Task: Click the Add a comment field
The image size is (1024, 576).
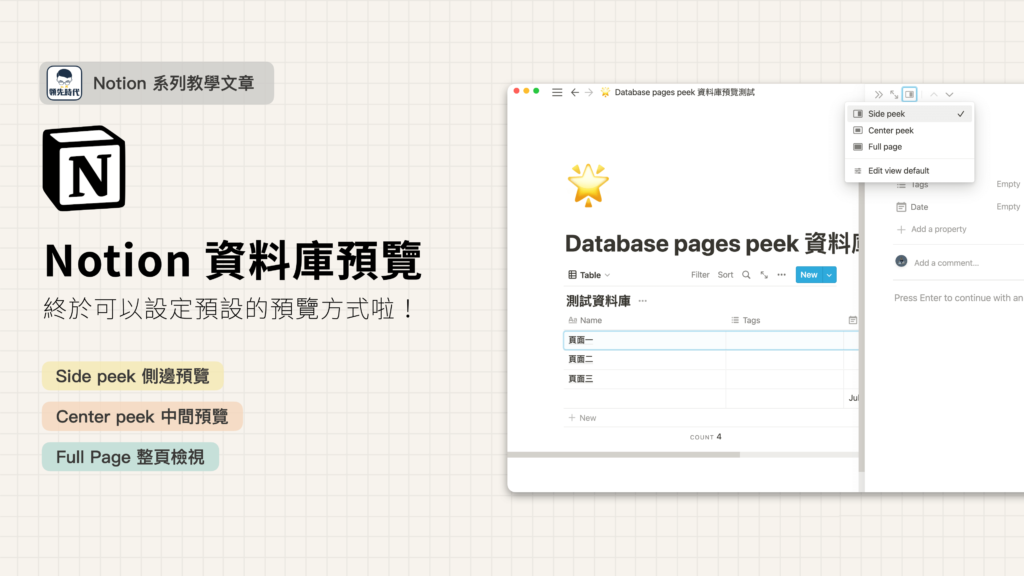Action: point(945,263)
